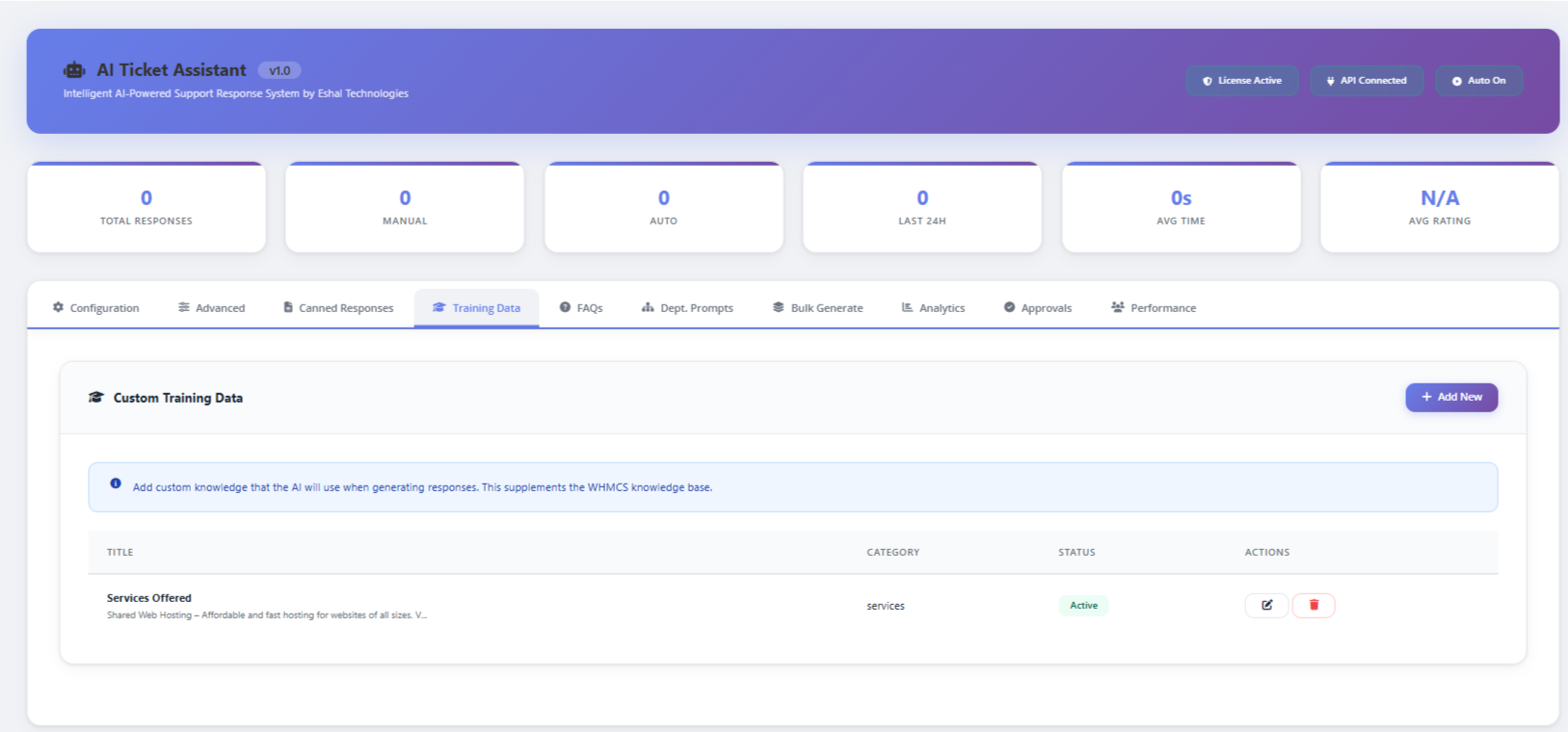Viewport: 1568px width, 732px height.
Task: Click the API Connected badge
Action: click(x=1366, y=81)
